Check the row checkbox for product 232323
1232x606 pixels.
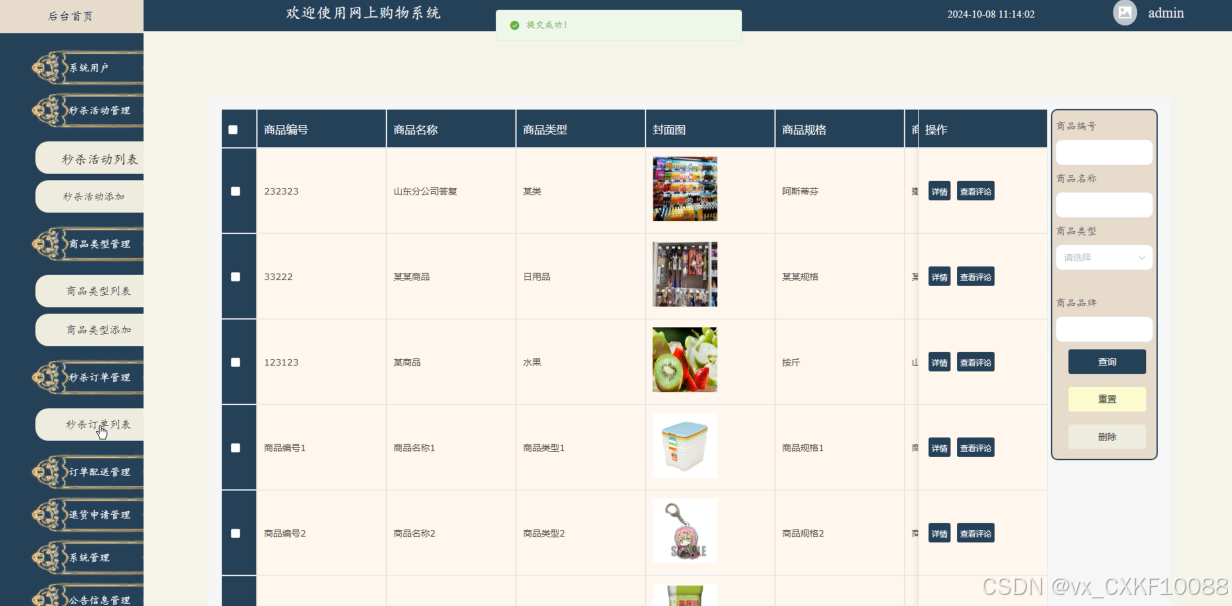[235, 191]
